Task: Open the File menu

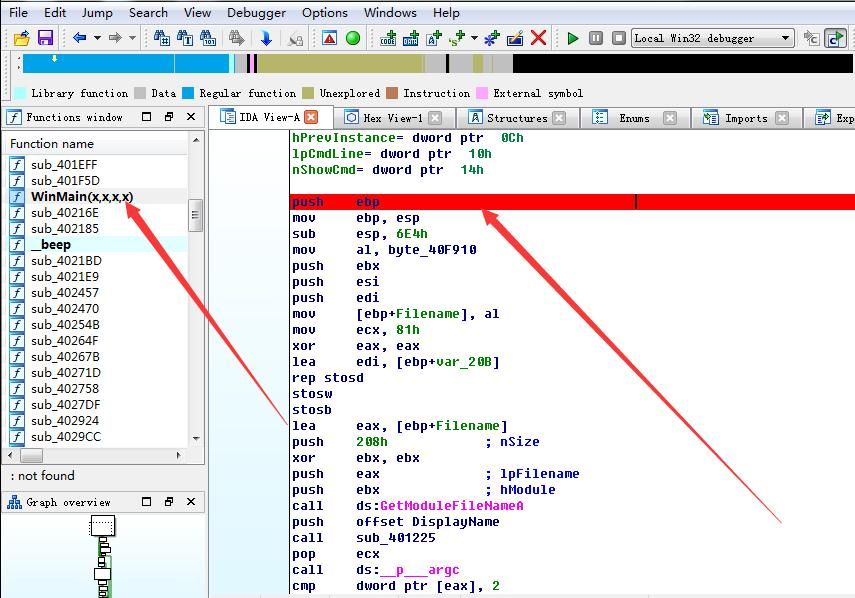Action: [19, 13]
